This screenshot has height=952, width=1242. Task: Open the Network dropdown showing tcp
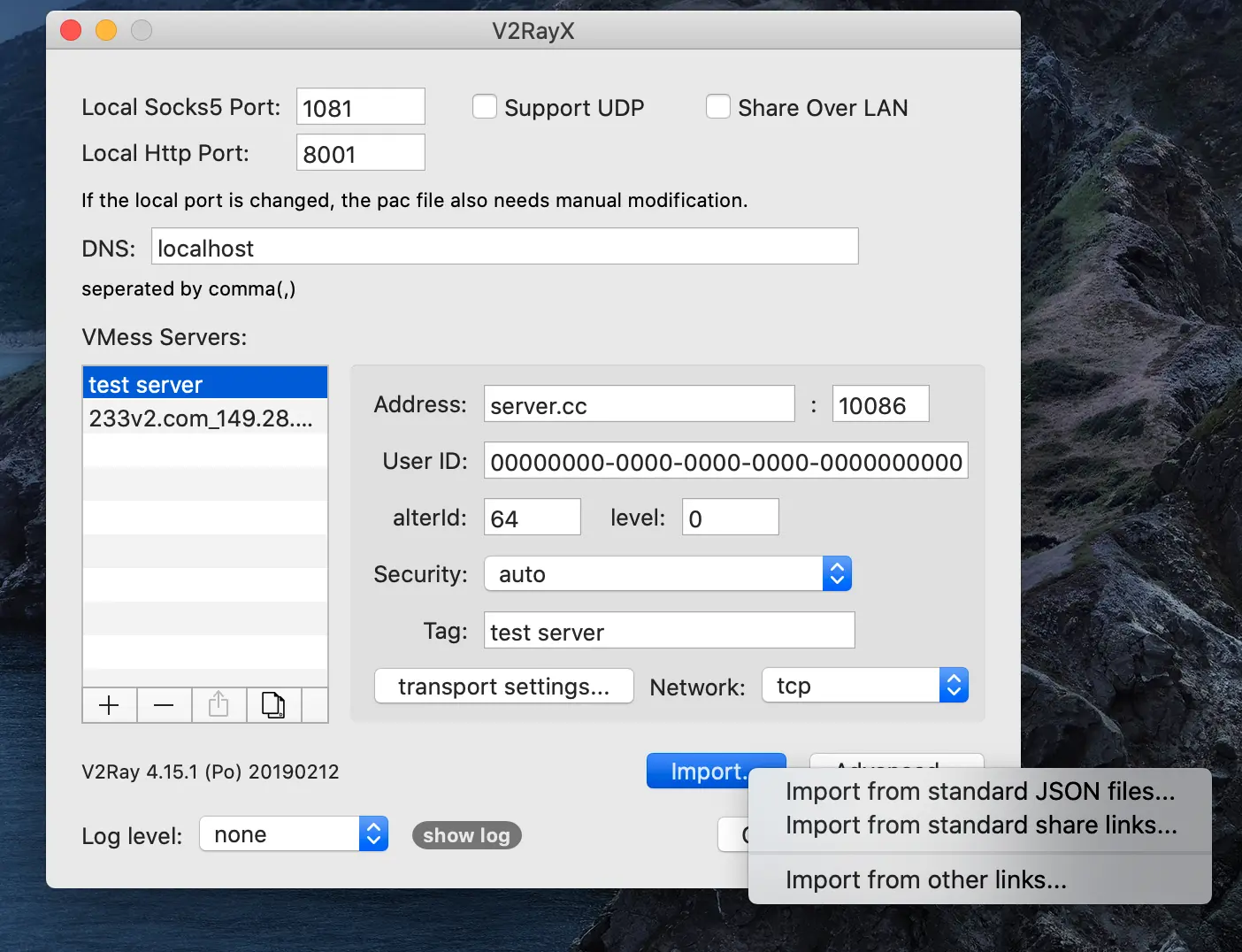click(865, 686)
